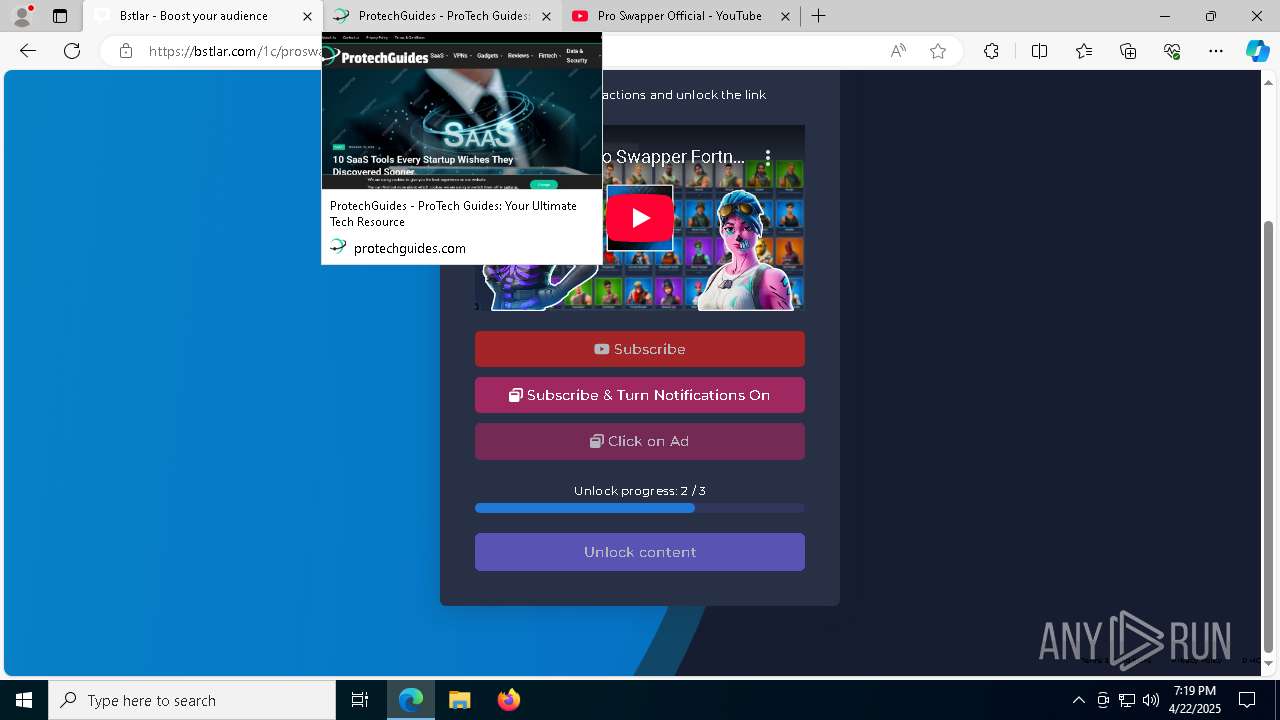Open the taskbar clock and calendar
The width and height of the screenshot is (1280, 720).
click(1195, 700)
